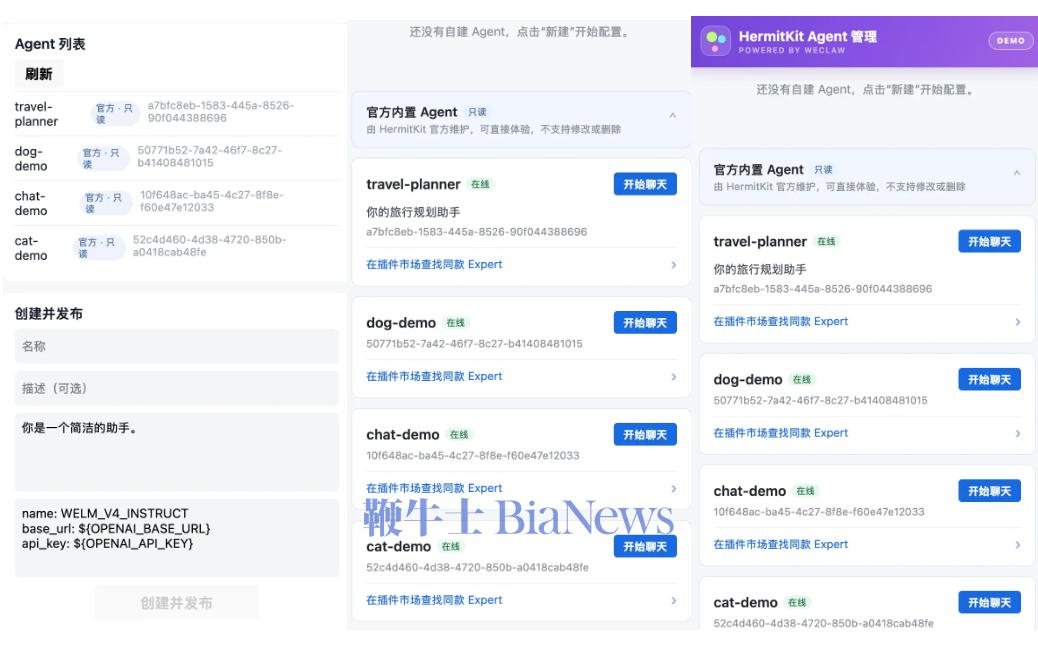Start chat with chat-demo in middle panel
Screen dimensions: 1038x648
click(645, 434)
